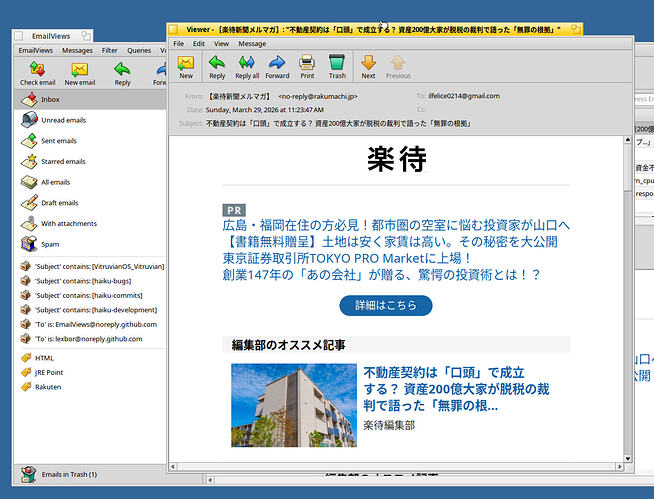Select query Subject contains haiku-development
Image resolution: width=654 pixels, height=499 pixels.
(90, 310)
